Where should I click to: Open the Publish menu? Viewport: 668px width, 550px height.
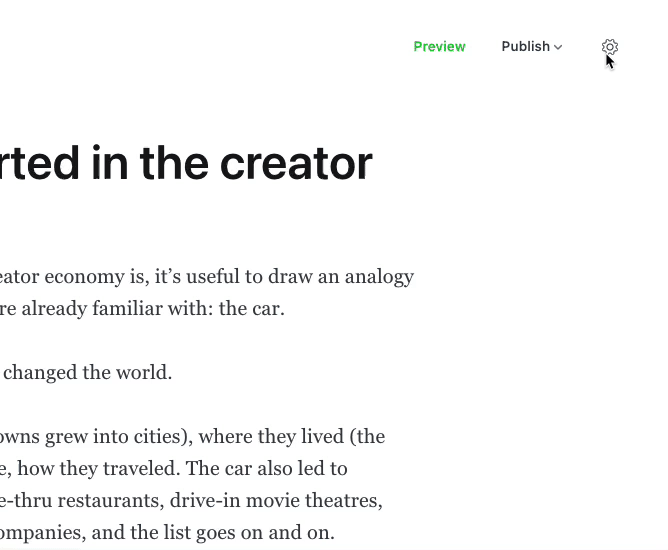[532, 46]
